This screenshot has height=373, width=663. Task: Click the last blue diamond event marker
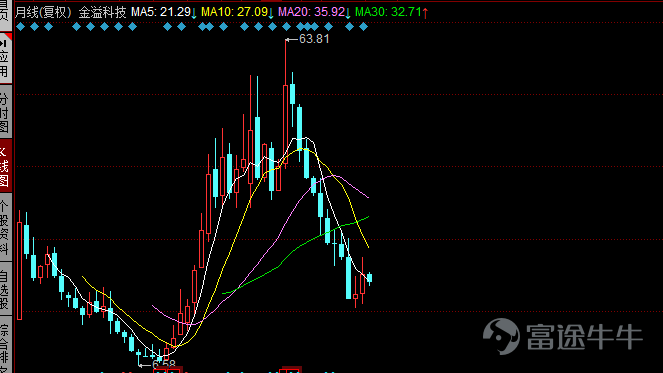pyautogui.click(x=364, y=27)
